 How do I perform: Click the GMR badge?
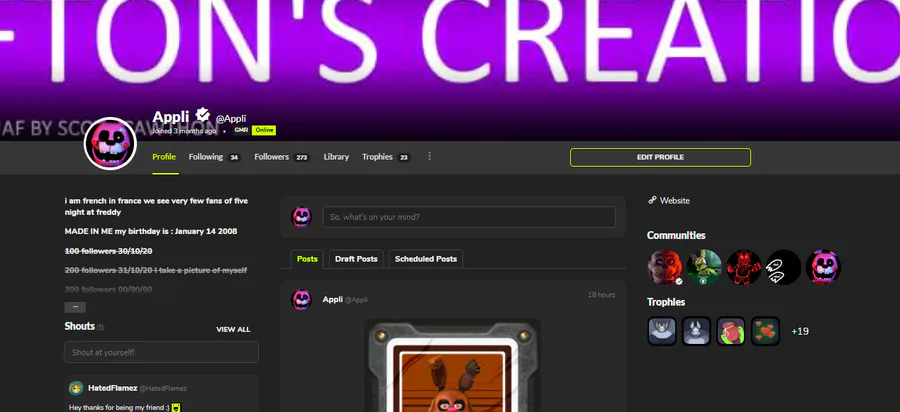241,130
